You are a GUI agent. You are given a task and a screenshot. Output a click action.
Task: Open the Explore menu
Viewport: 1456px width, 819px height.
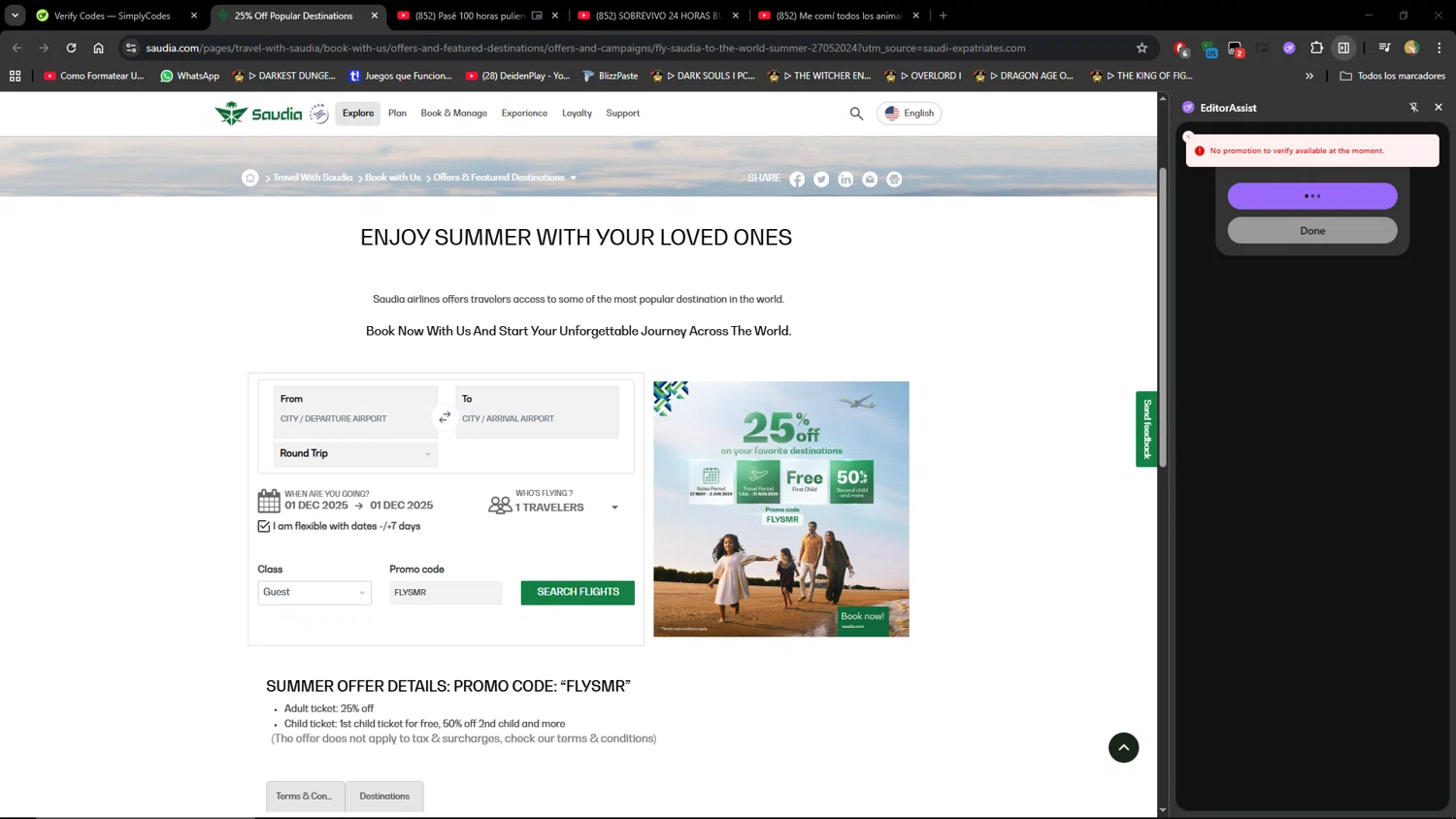[358, 114]
